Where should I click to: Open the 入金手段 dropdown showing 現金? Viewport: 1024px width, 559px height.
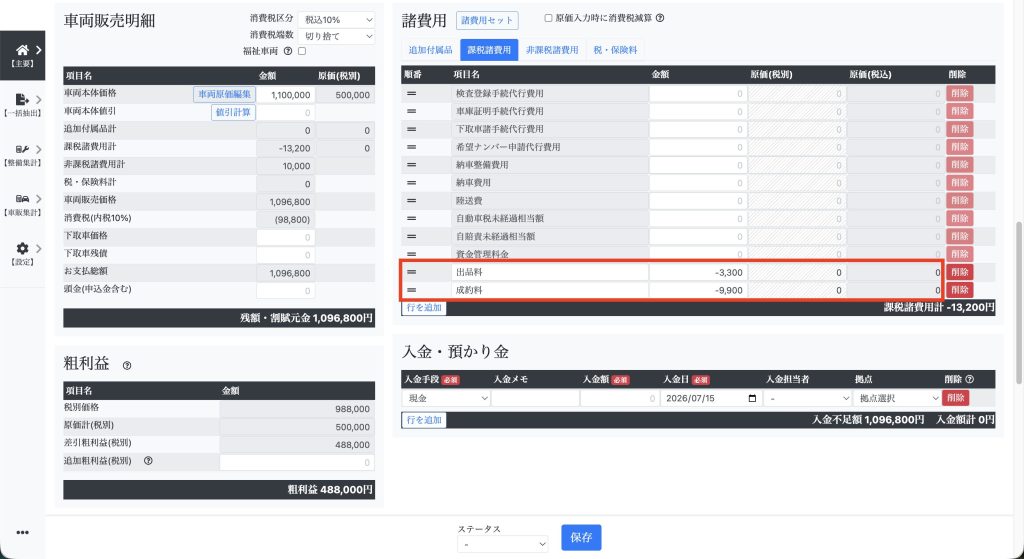[446, 398]
